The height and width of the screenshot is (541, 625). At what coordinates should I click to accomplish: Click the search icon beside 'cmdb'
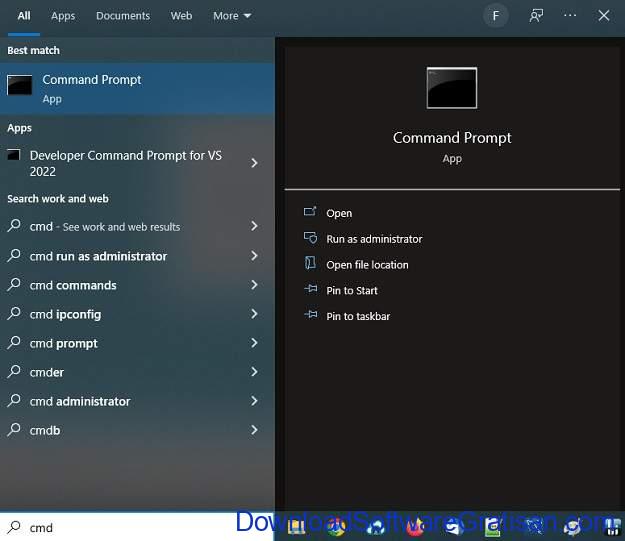click(14, 430)
